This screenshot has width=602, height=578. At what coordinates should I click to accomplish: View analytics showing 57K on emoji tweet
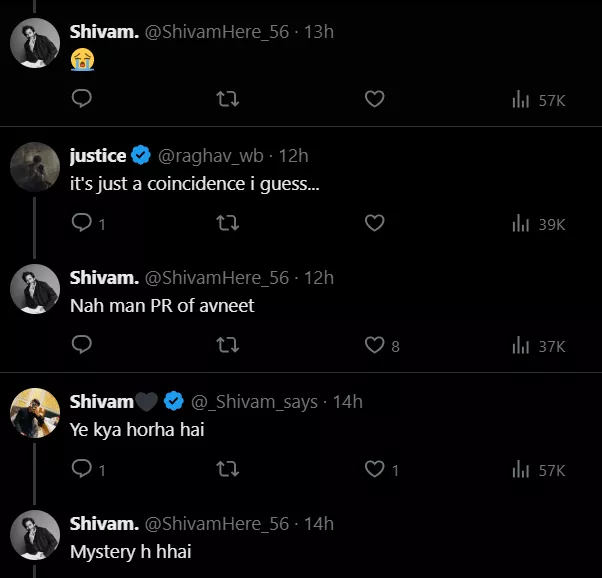point(538,99)
